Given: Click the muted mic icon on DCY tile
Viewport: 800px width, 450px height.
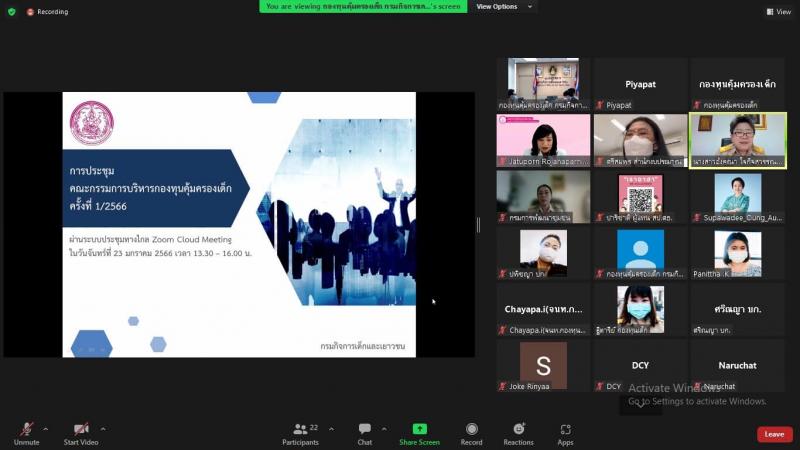Looking at the screenshot, I should pos(600,386).
